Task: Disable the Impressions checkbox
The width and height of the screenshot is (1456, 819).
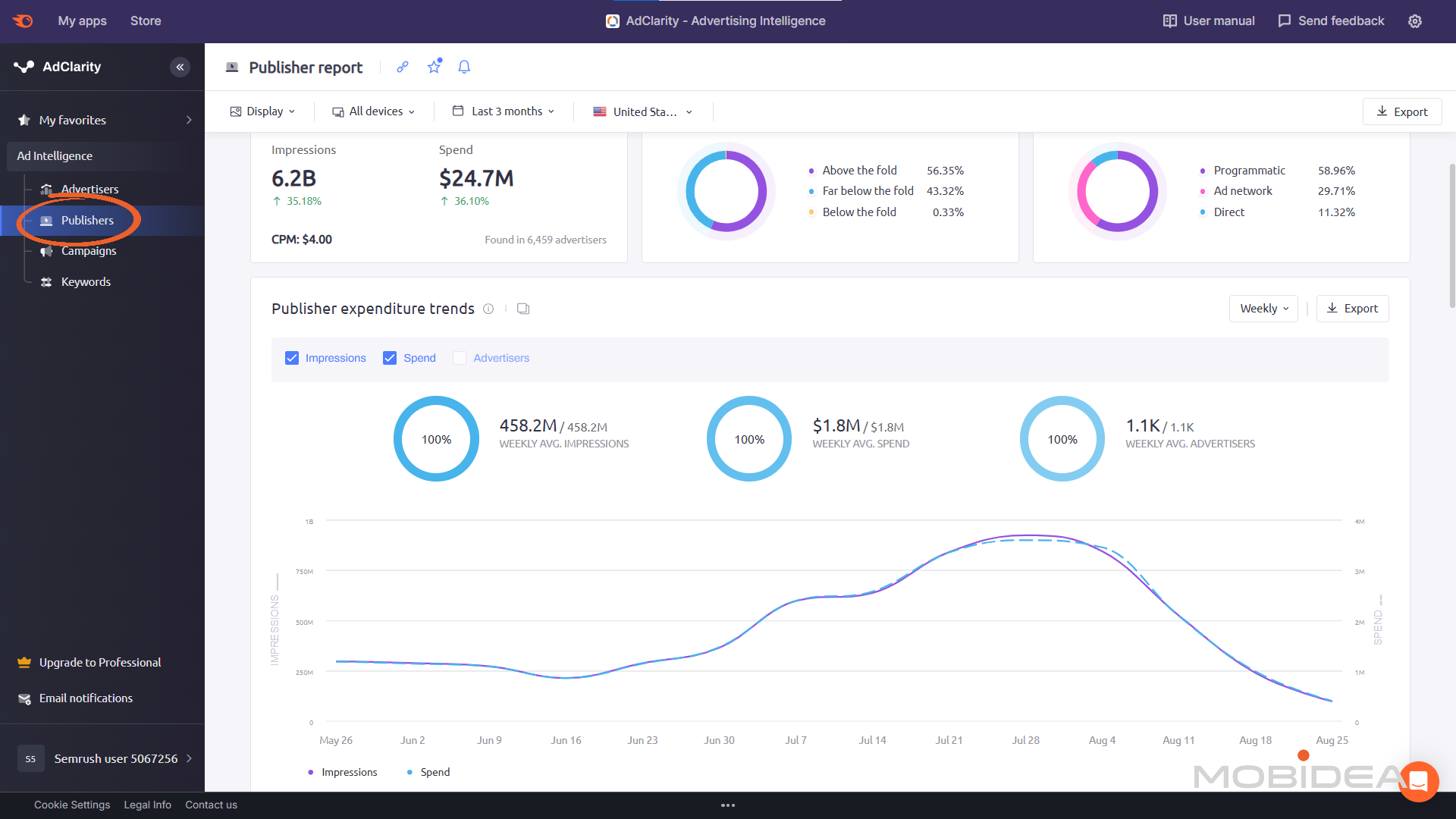Action: click(292, 357)
